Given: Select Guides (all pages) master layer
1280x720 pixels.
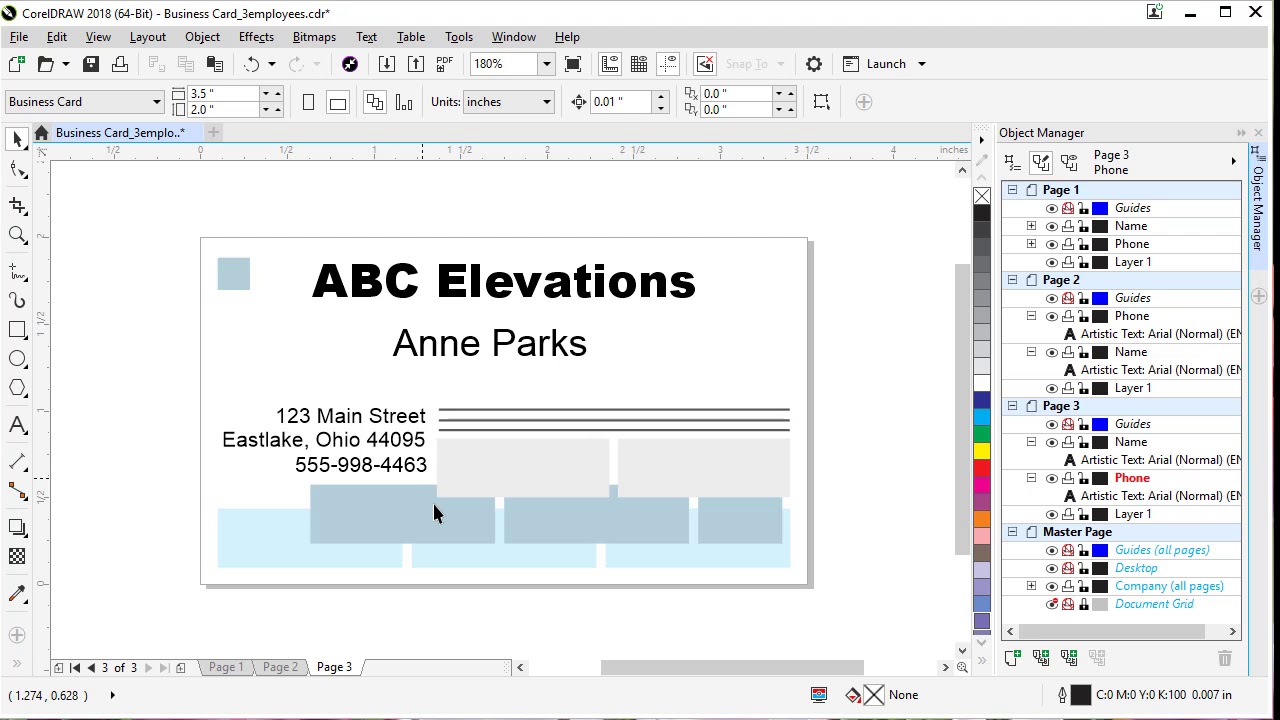Looking at the screenshot, I should pyautogui.click(x=1162, y=550).
